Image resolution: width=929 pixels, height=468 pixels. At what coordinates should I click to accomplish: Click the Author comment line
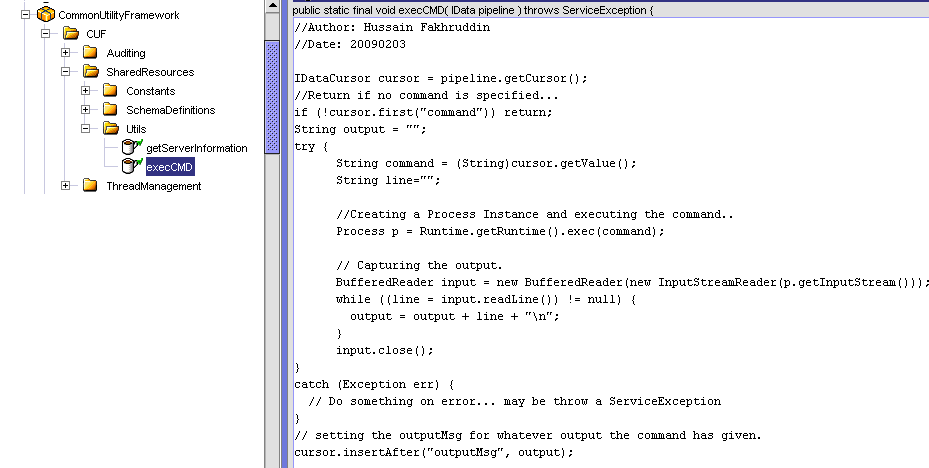click(392, 27)
